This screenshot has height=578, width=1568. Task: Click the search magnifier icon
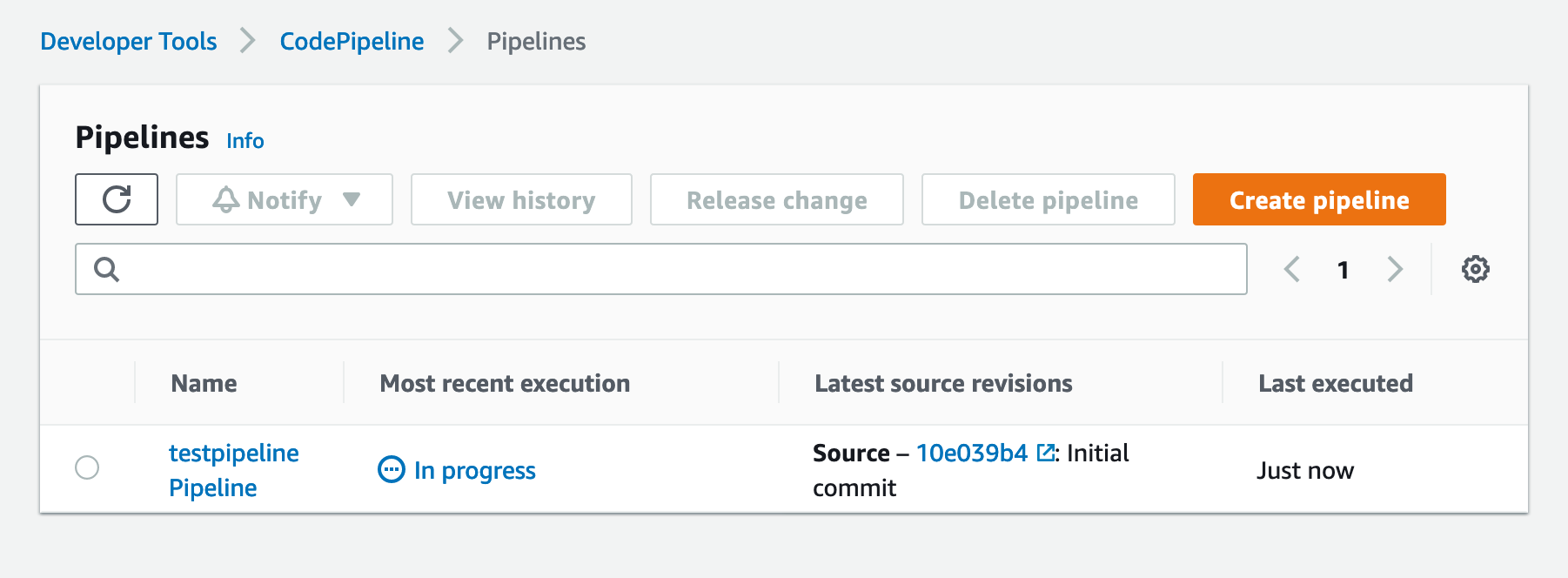(x=106, y=270)
